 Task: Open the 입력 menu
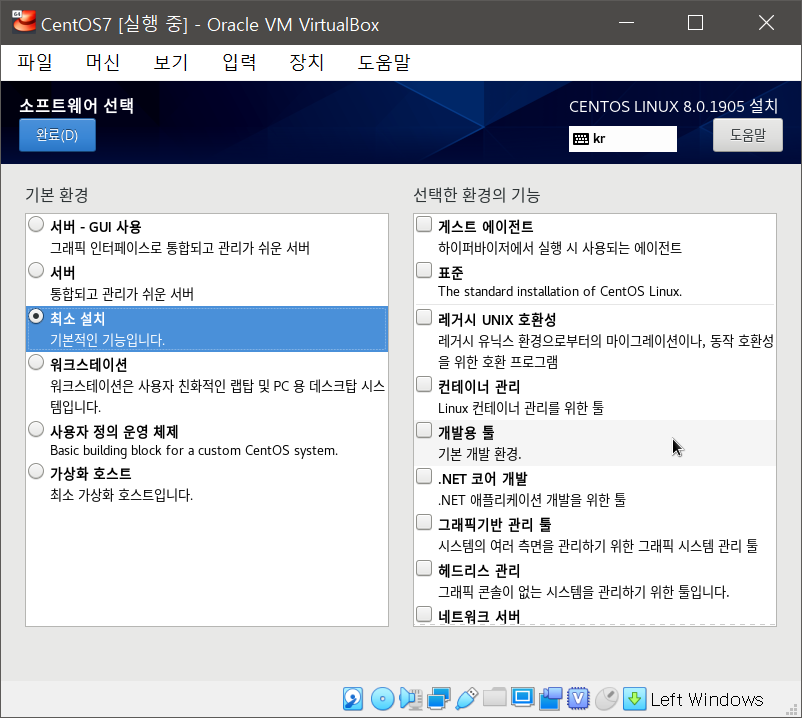click(239, 62)
